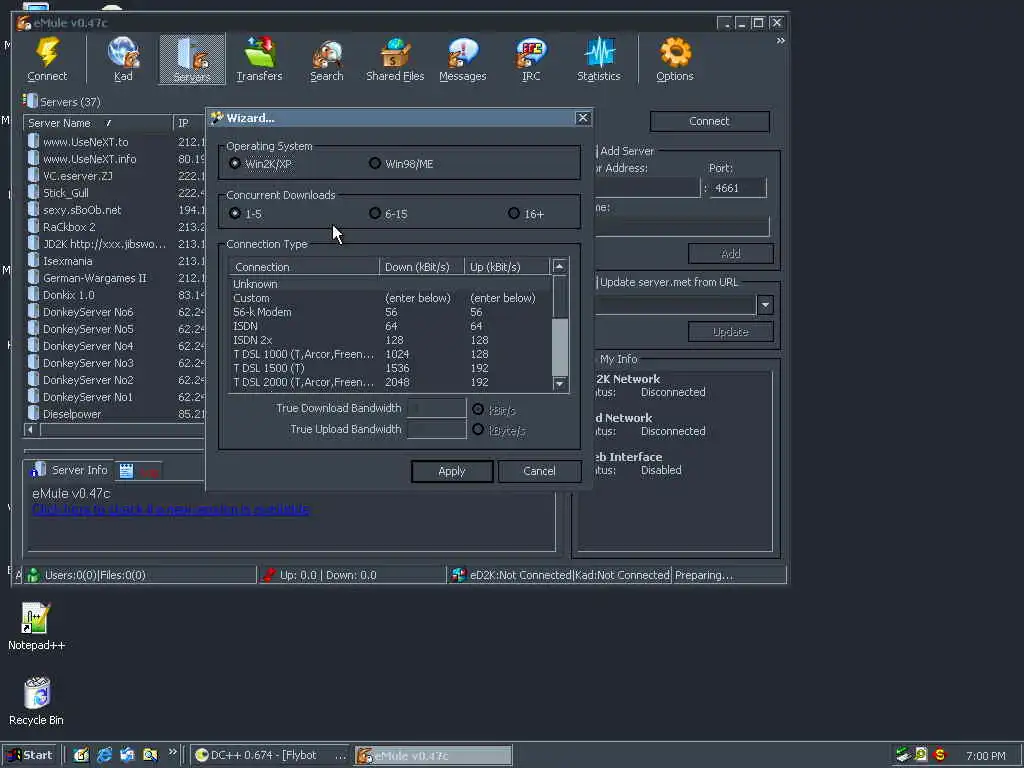The width and height of the screenshot is (1024, 768).
Task: Select the kByte/s unit radio button
Action: point(478,429)
